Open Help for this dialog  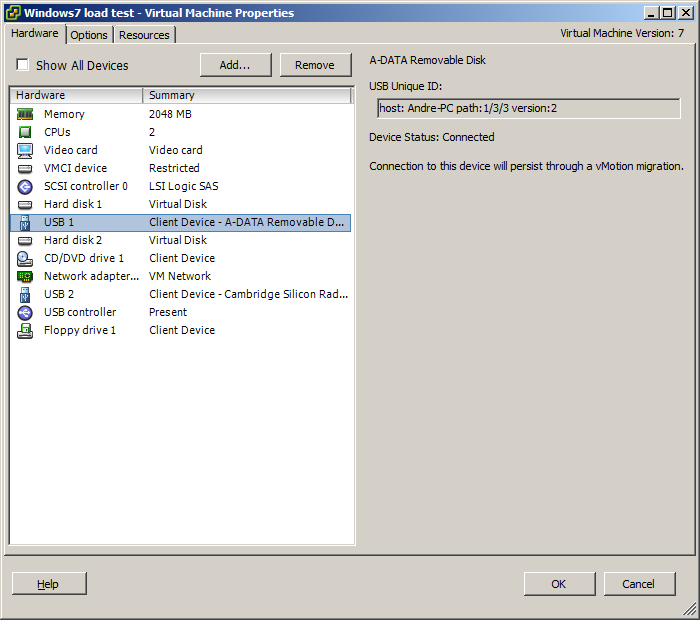coord(49,584)
